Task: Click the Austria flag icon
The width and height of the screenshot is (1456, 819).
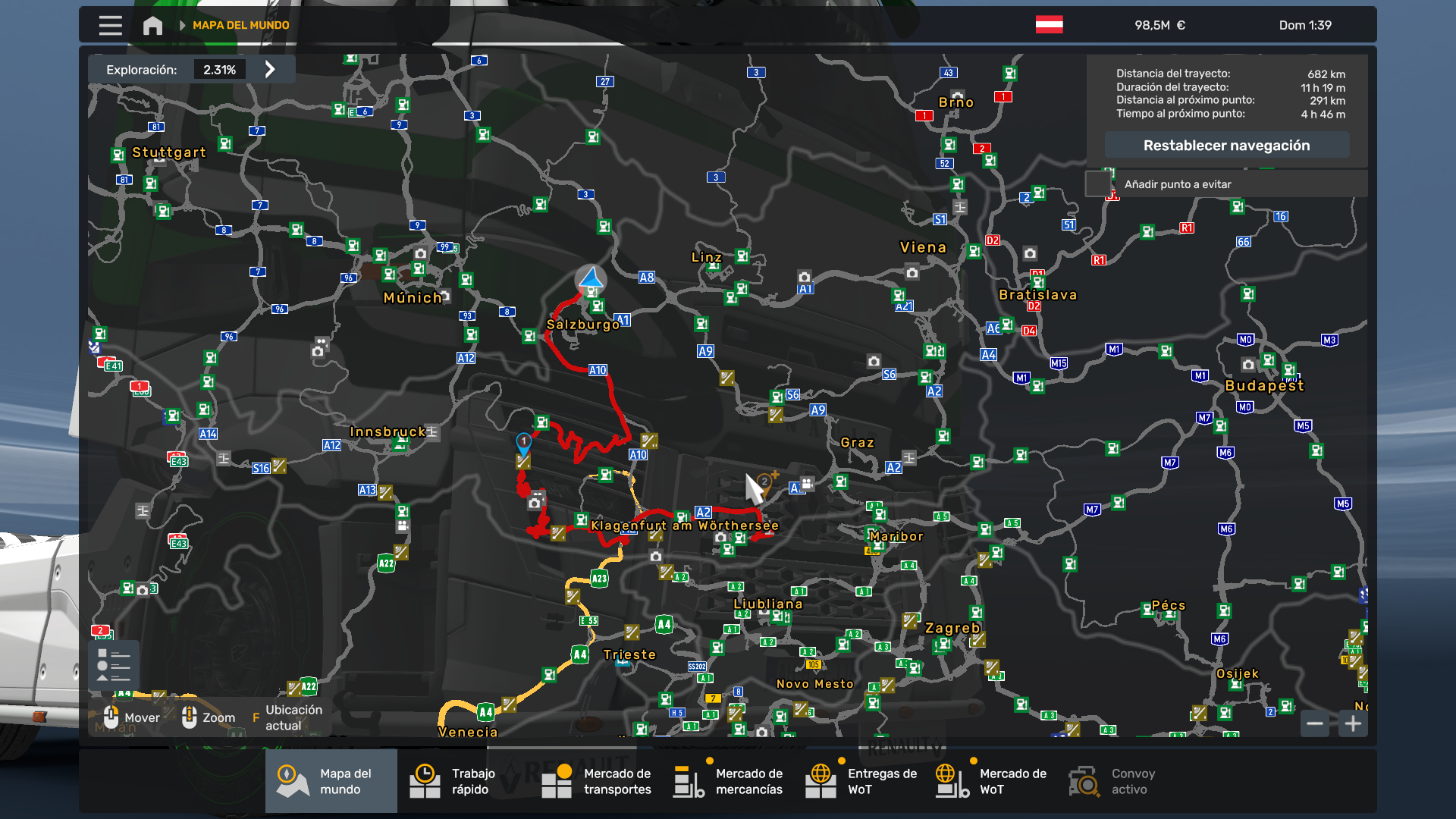Action: tap(1049, 25)
